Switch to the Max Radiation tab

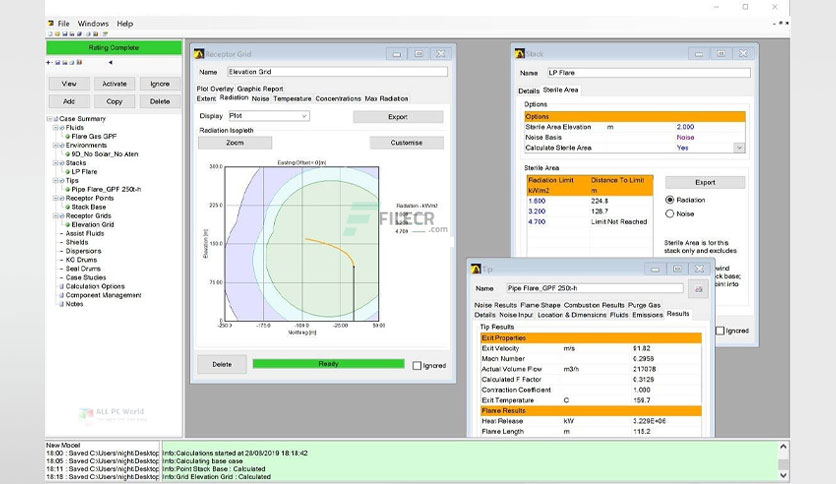387,99
